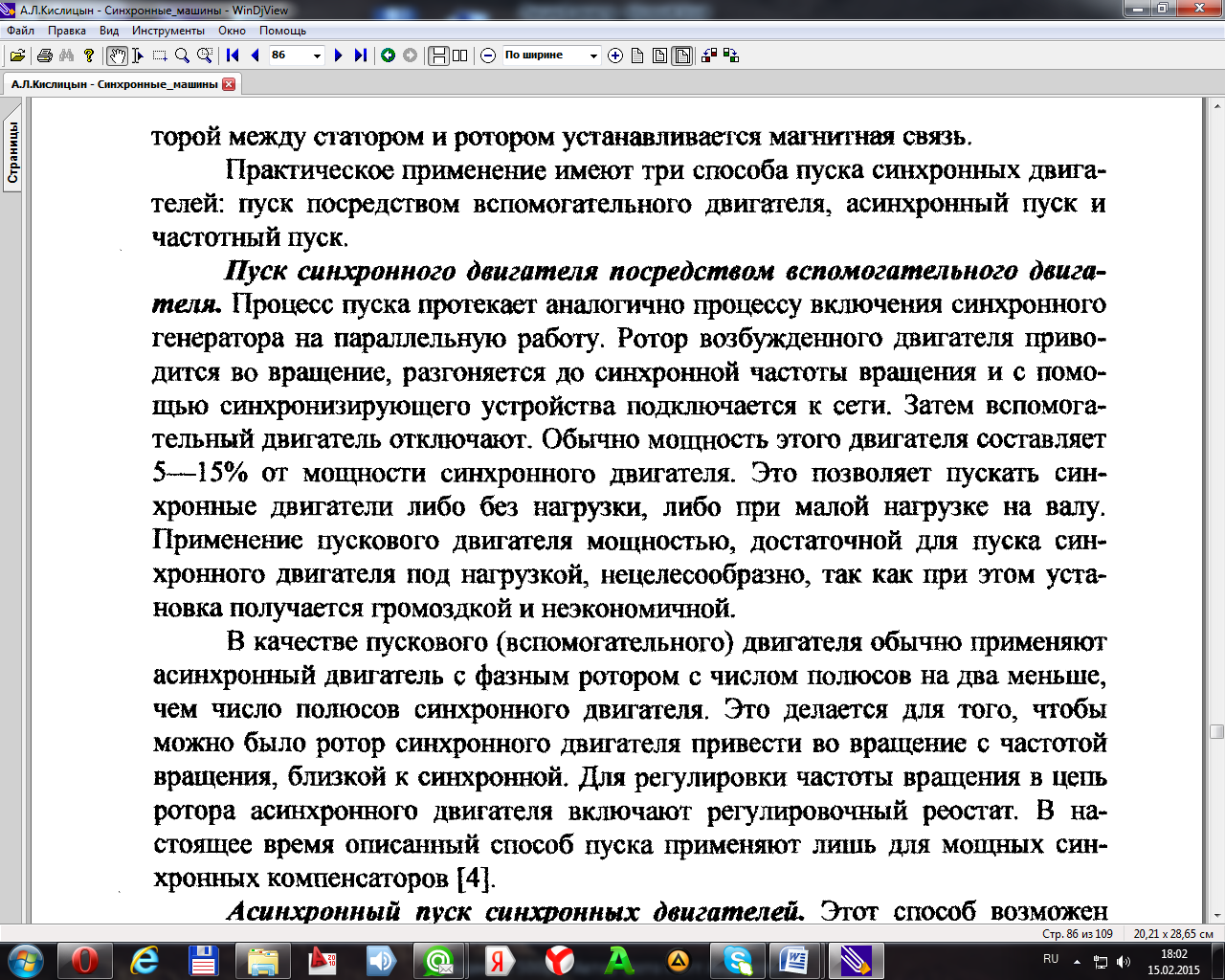Click the zoom in plus button
This screenshot has height=980, width=1225.
click(x=615, y=56)
